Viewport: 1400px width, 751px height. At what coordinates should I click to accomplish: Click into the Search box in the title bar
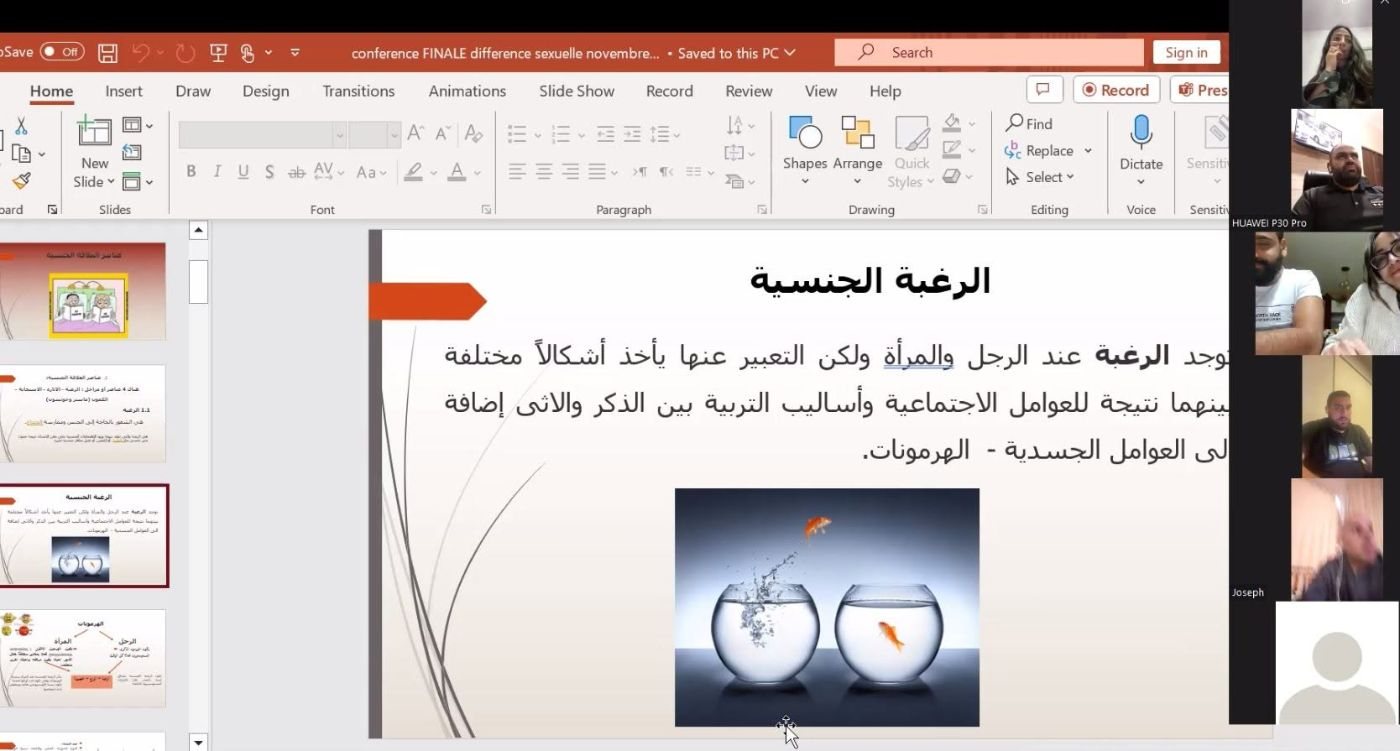(x=988, y=52)
